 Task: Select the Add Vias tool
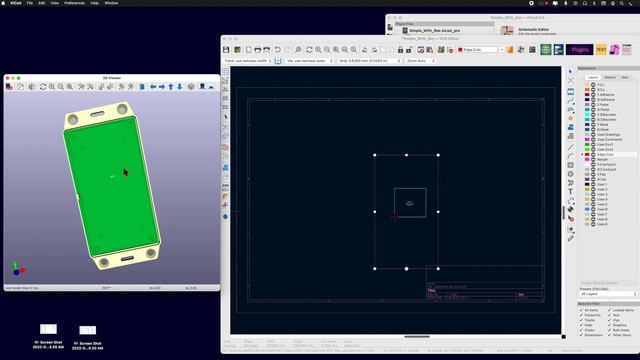(571, 118)
